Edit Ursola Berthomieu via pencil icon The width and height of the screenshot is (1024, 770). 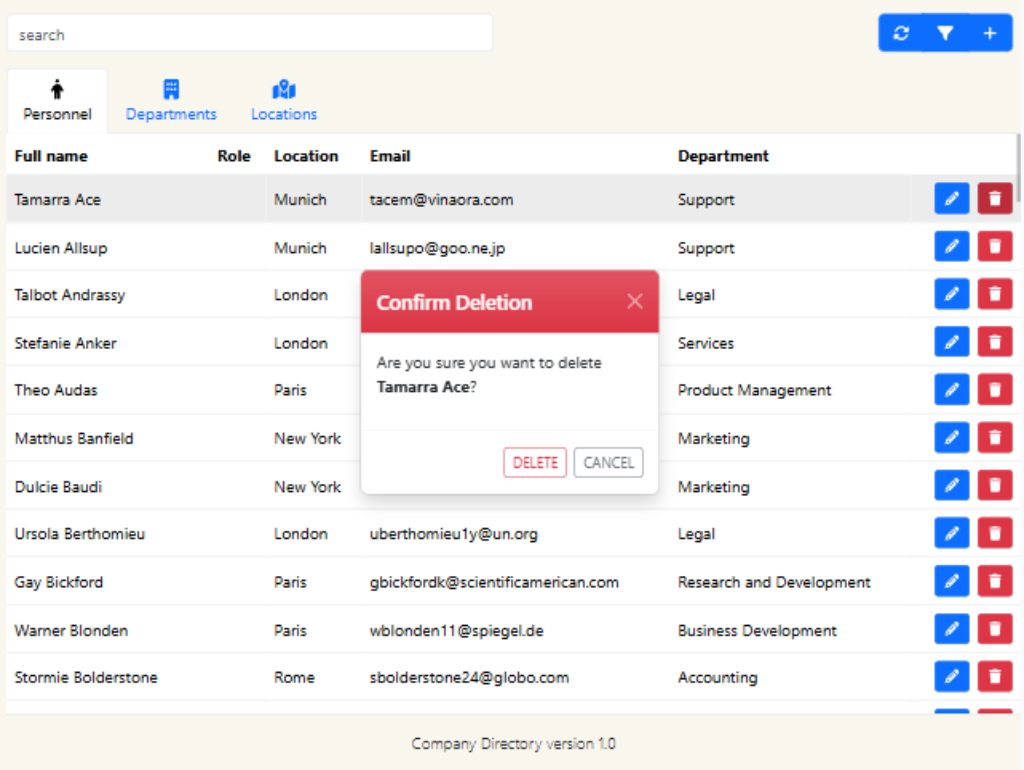(952, 533)
